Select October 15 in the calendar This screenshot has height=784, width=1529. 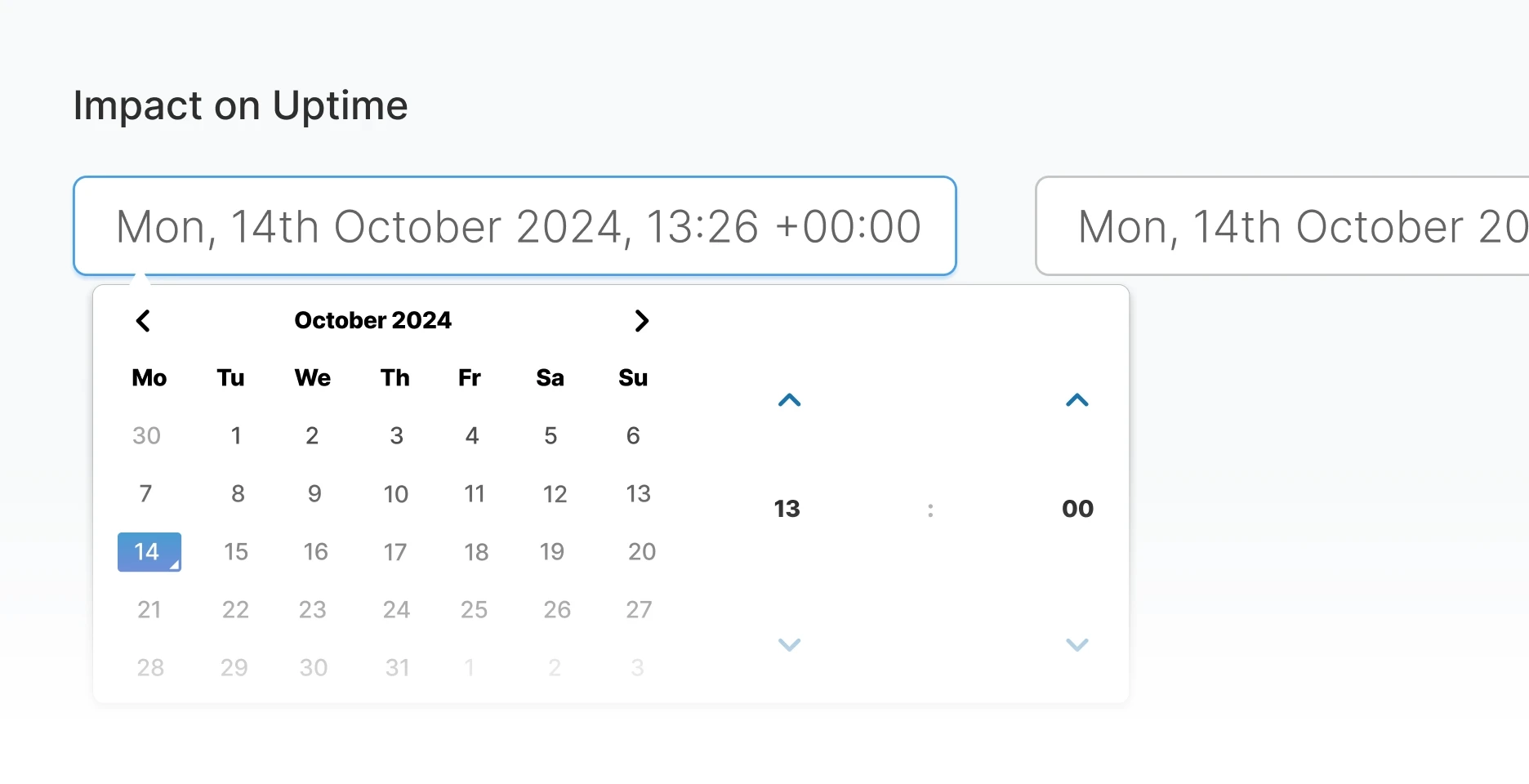(235, 551)
